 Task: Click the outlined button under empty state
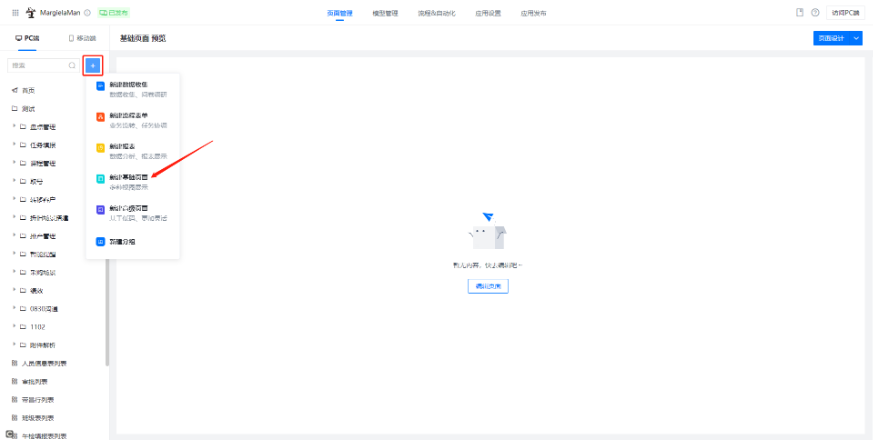coord(488,286)
